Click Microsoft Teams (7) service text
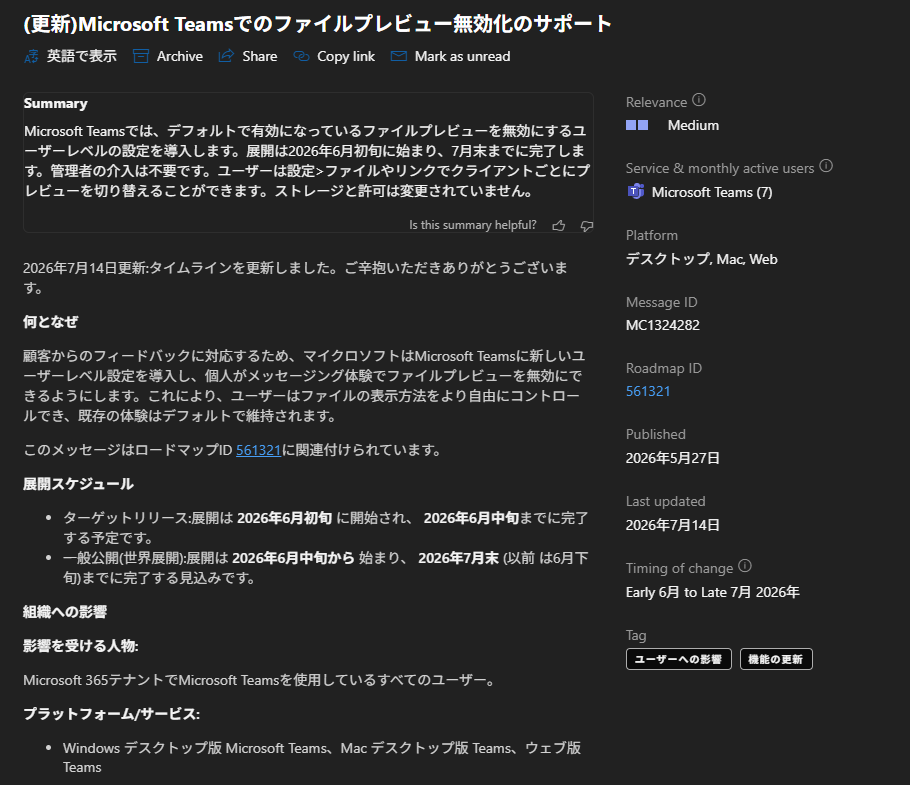This screenshot has width=910, height=785. 712,192
